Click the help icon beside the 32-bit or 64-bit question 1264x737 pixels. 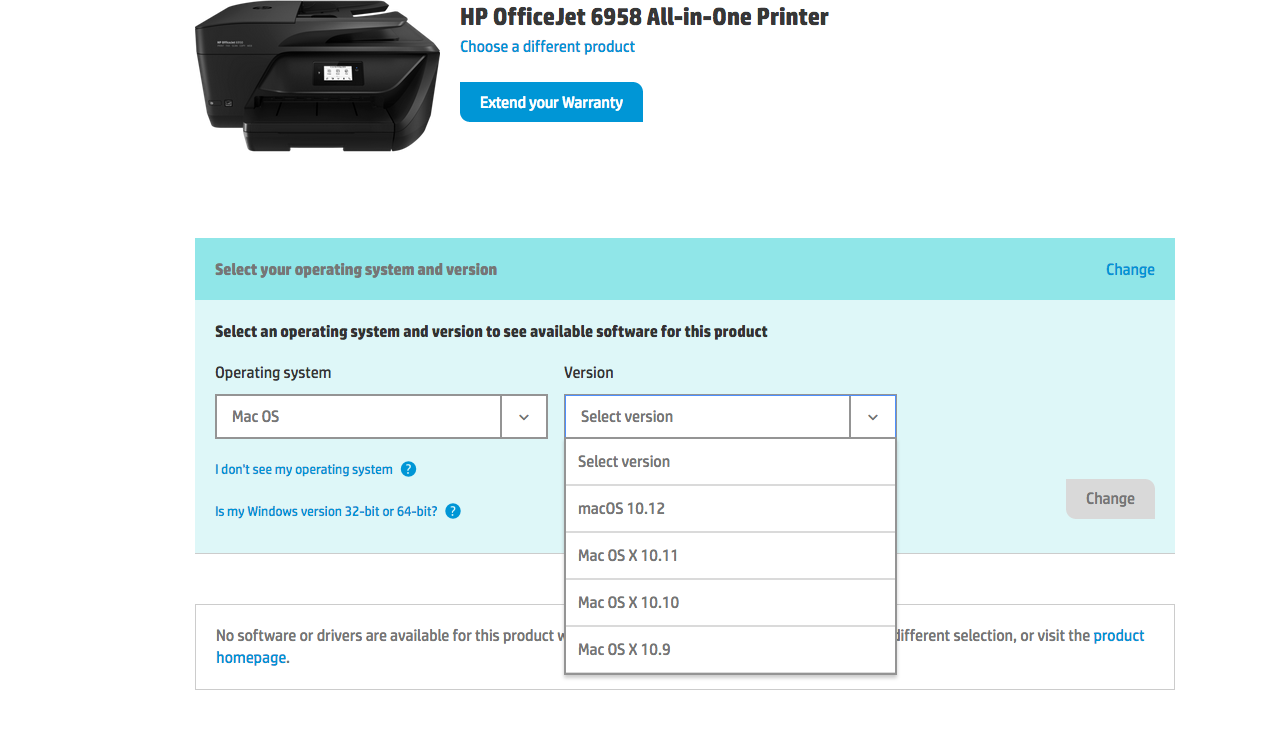(453, 511)
